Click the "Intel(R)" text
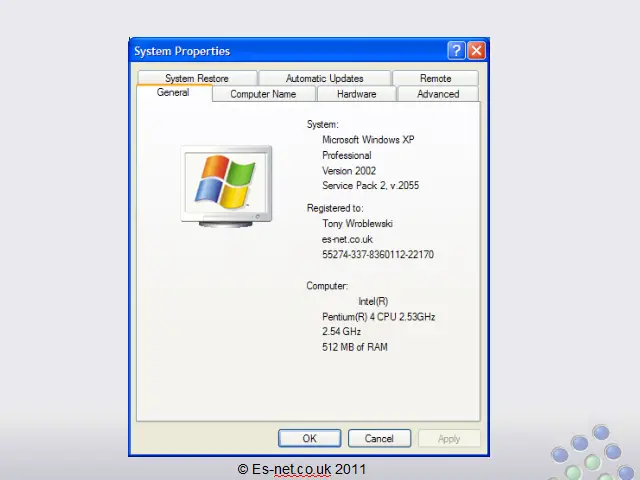The width and height of the screenshot is (640, 480). 373,301
